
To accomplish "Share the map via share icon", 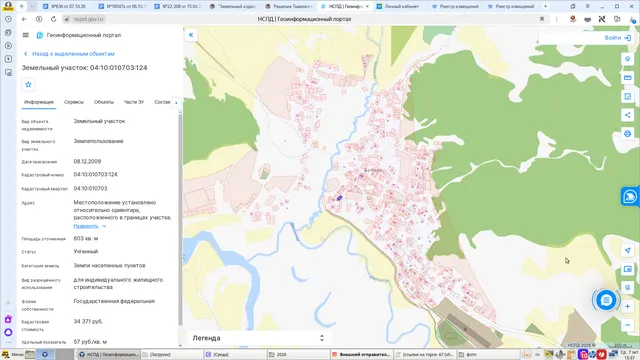I will (x=628, y=115).
